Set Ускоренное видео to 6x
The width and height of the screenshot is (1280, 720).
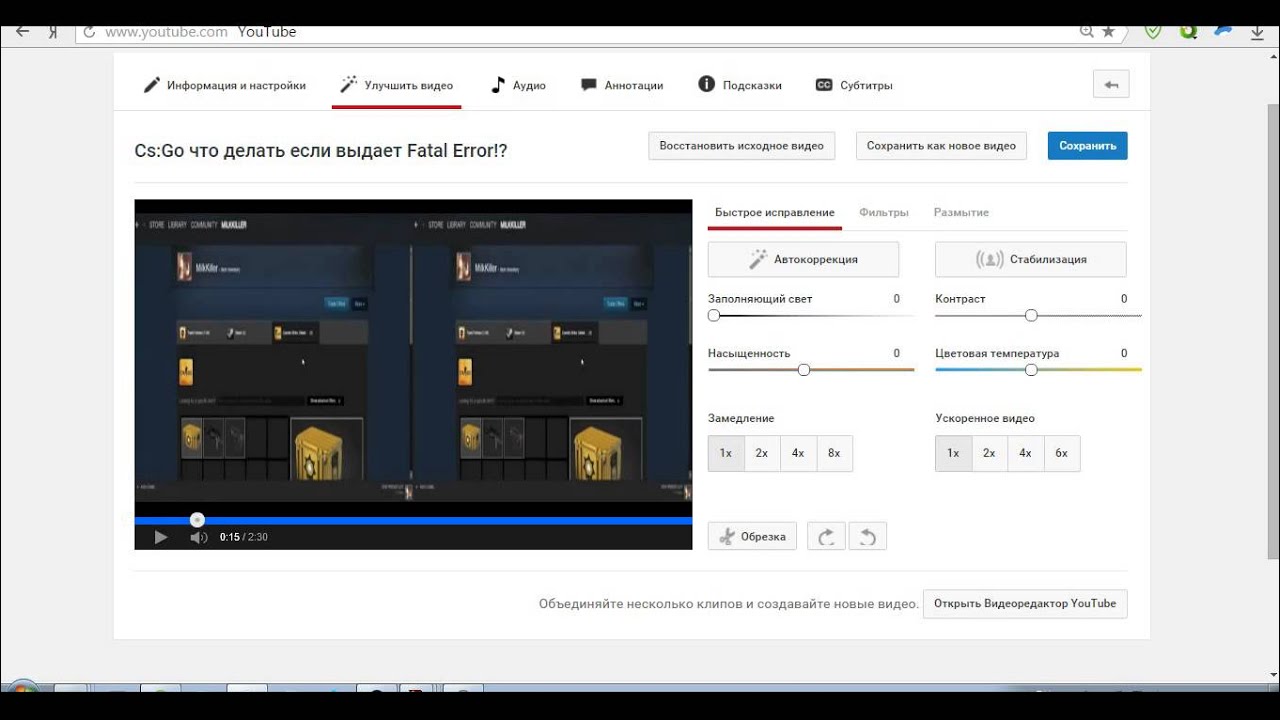[1061, 453]
